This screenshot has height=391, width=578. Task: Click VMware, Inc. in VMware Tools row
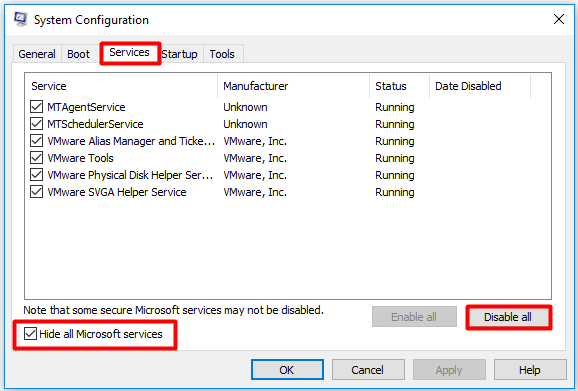point(255,158)
